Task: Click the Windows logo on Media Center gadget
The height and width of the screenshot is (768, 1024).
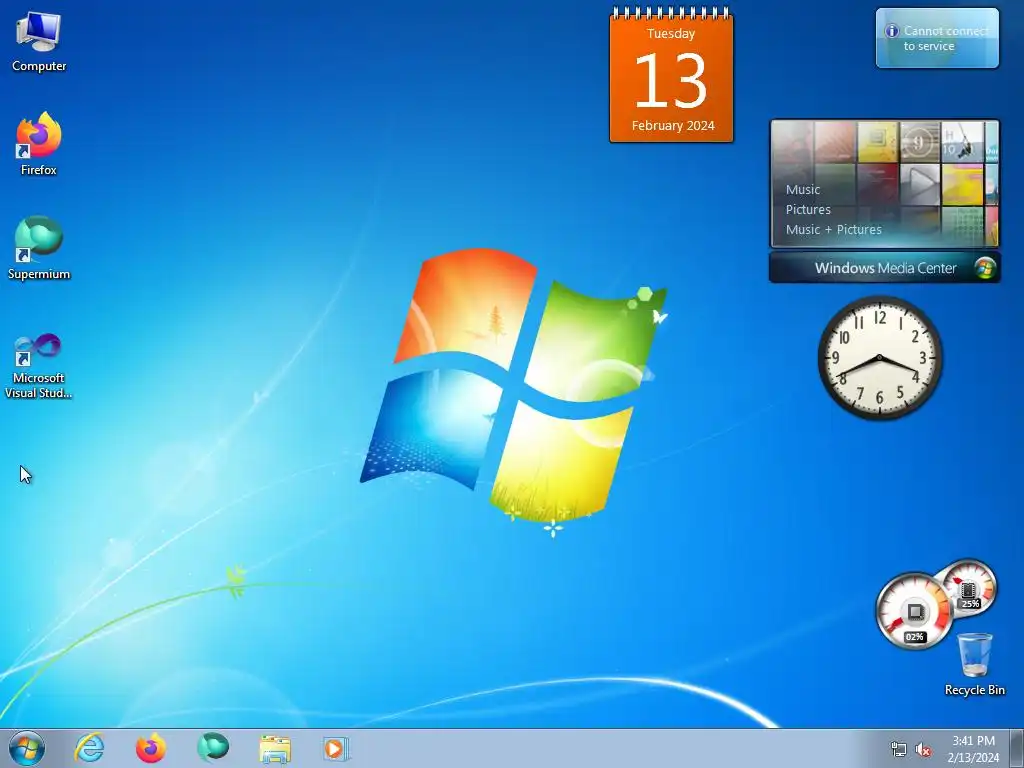Action: click(984, 268)
